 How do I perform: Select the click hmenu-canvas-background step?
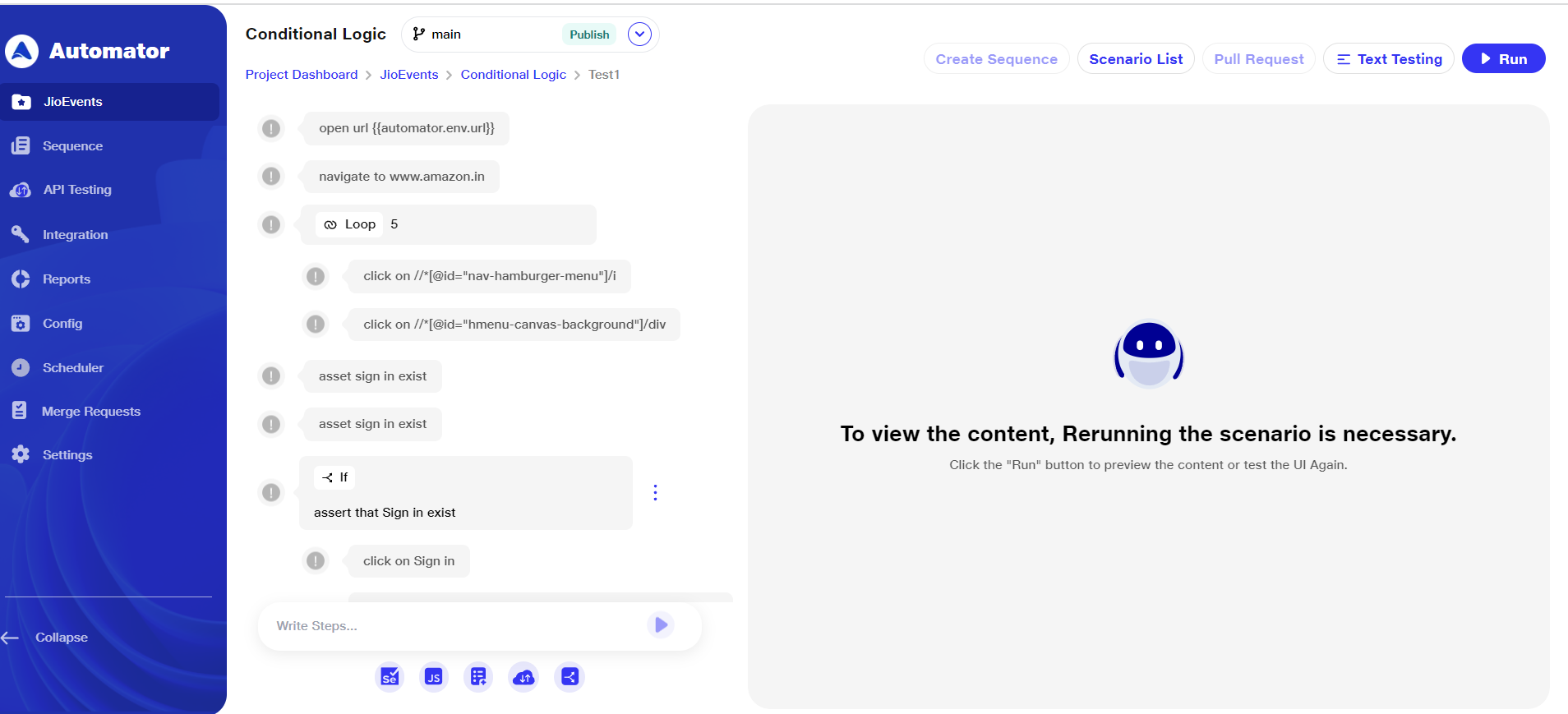[514, 325]
